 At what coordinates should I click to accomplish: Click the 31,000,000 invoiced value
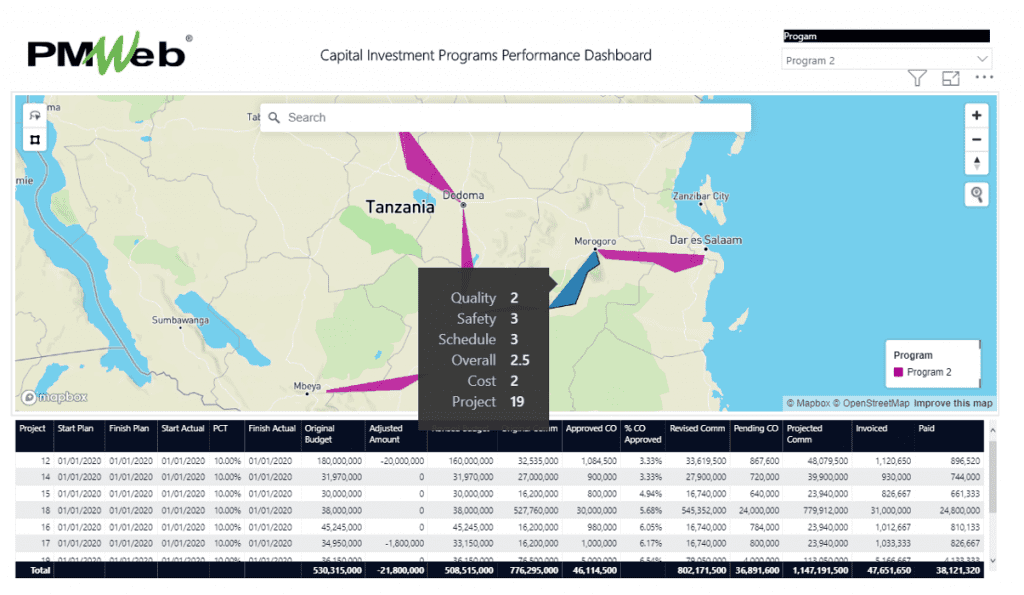890,510
